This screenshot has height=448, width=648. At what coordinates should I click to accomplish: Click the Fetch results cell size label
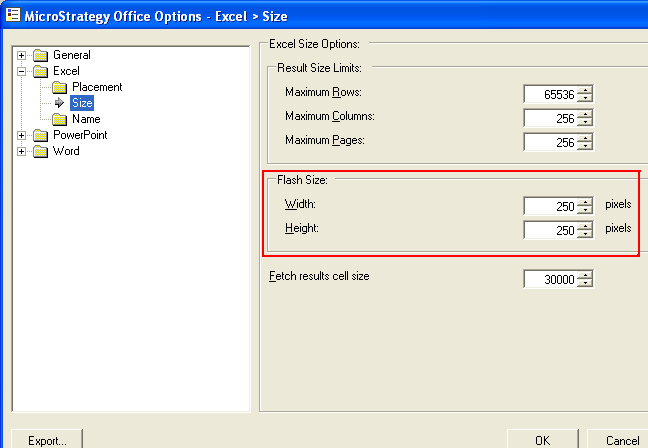(x=319, y=276)
